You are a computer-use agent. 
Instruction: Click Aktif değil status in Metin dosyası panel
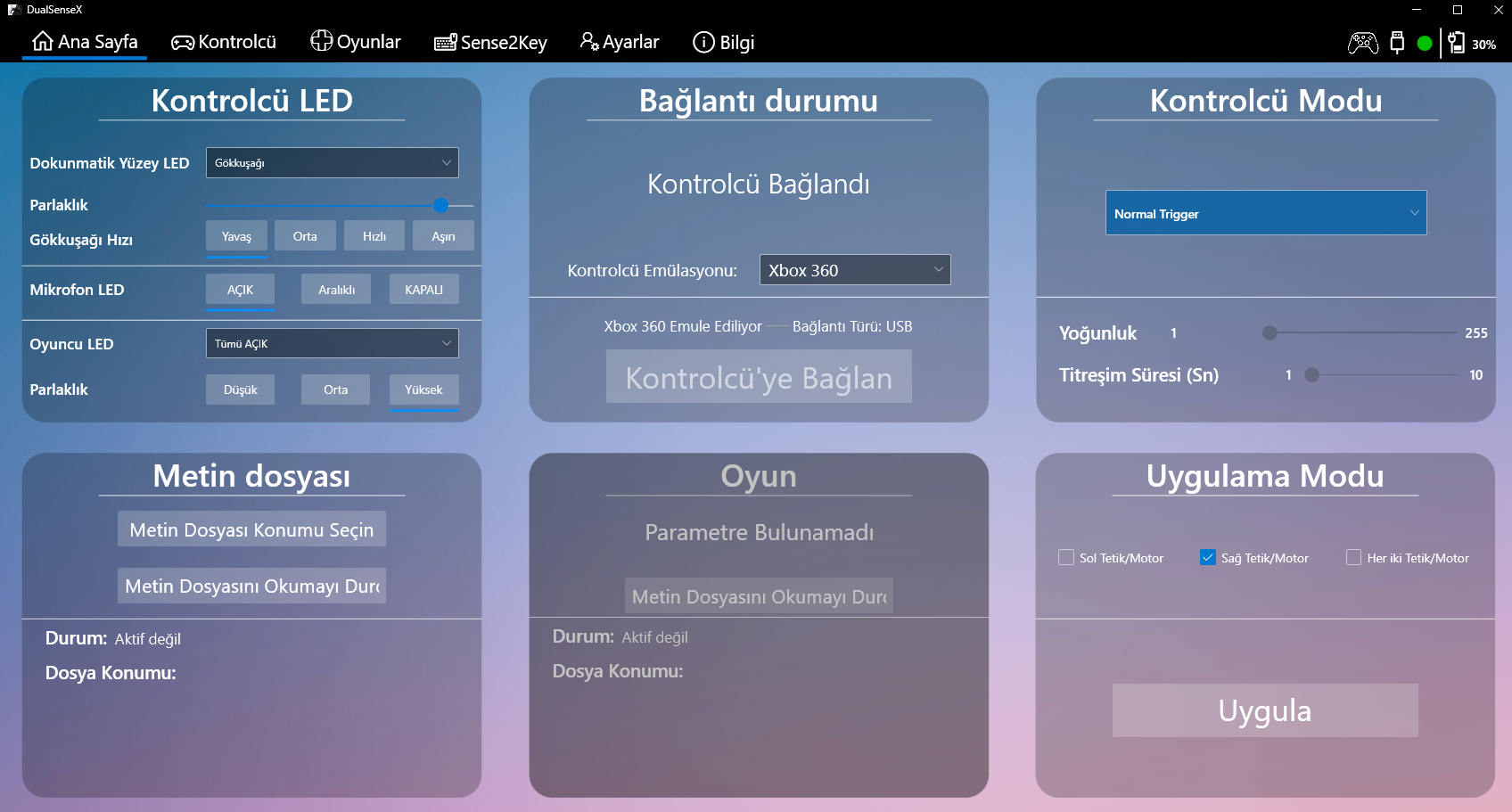(148, 639)
